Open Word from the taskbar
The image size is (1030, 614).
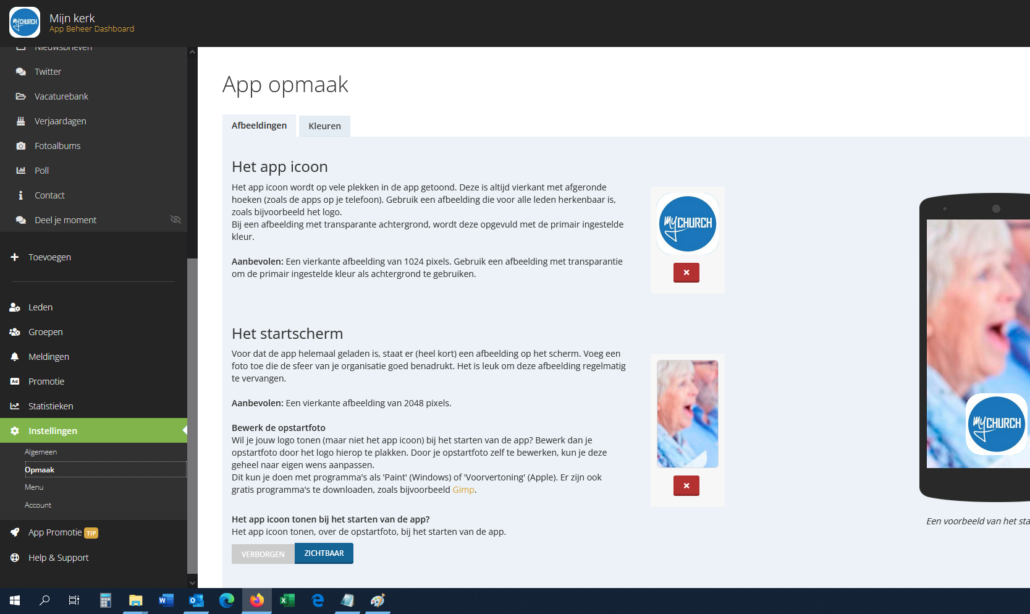166,600
